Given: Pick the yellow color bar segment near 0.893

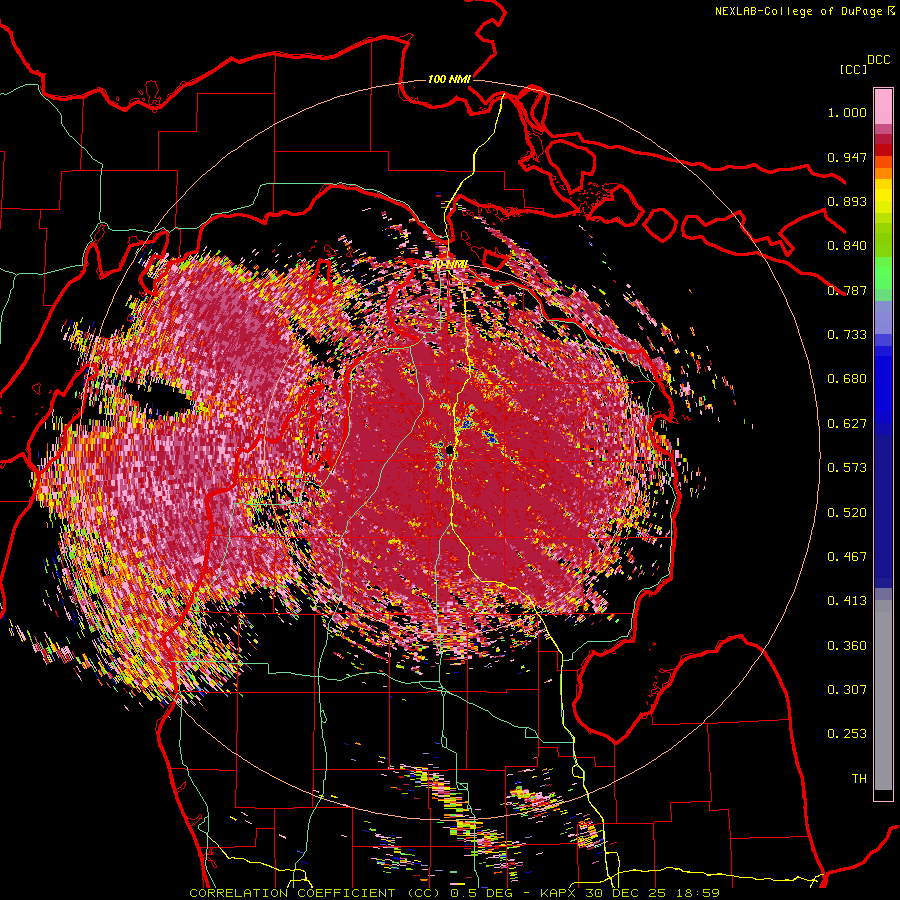Looking at the screenshot, I should point(883,197).
